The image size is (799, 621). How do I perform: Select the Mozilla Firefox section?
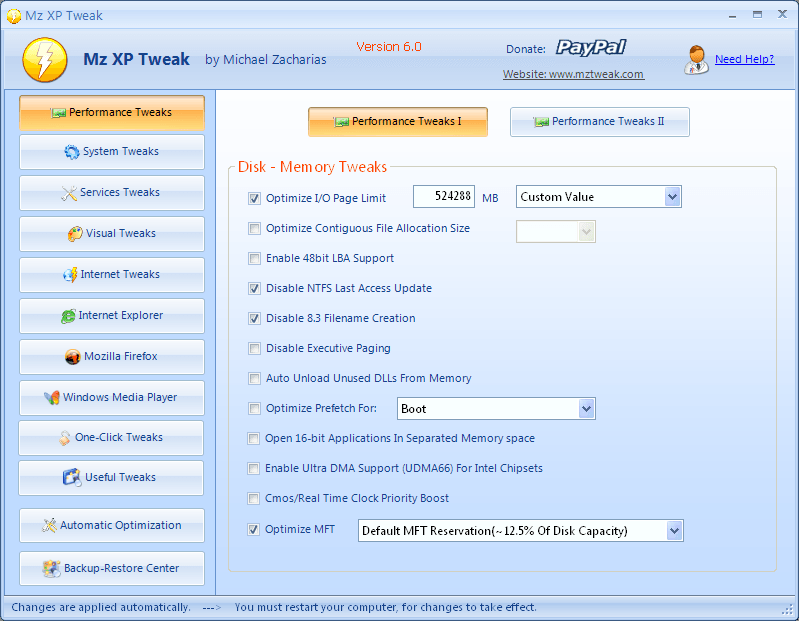(x=112, y=357)
